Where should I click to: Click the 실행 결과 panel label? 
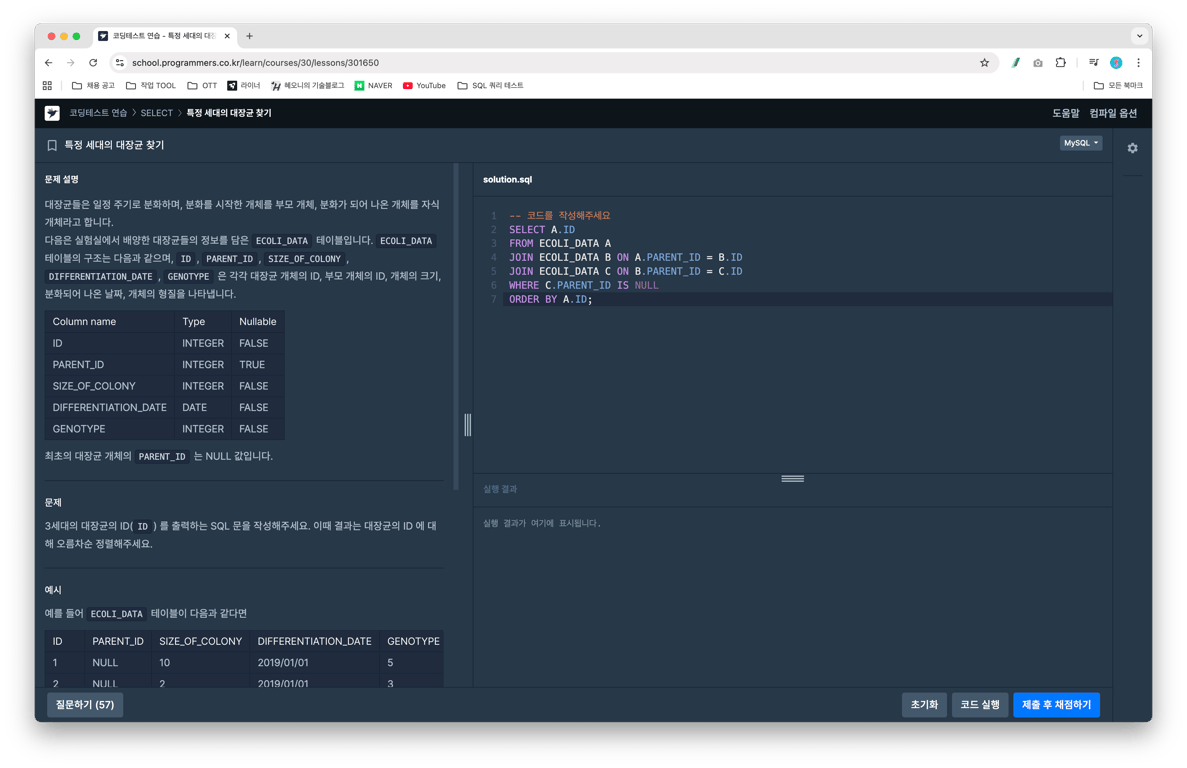click(x=500, y=489)
